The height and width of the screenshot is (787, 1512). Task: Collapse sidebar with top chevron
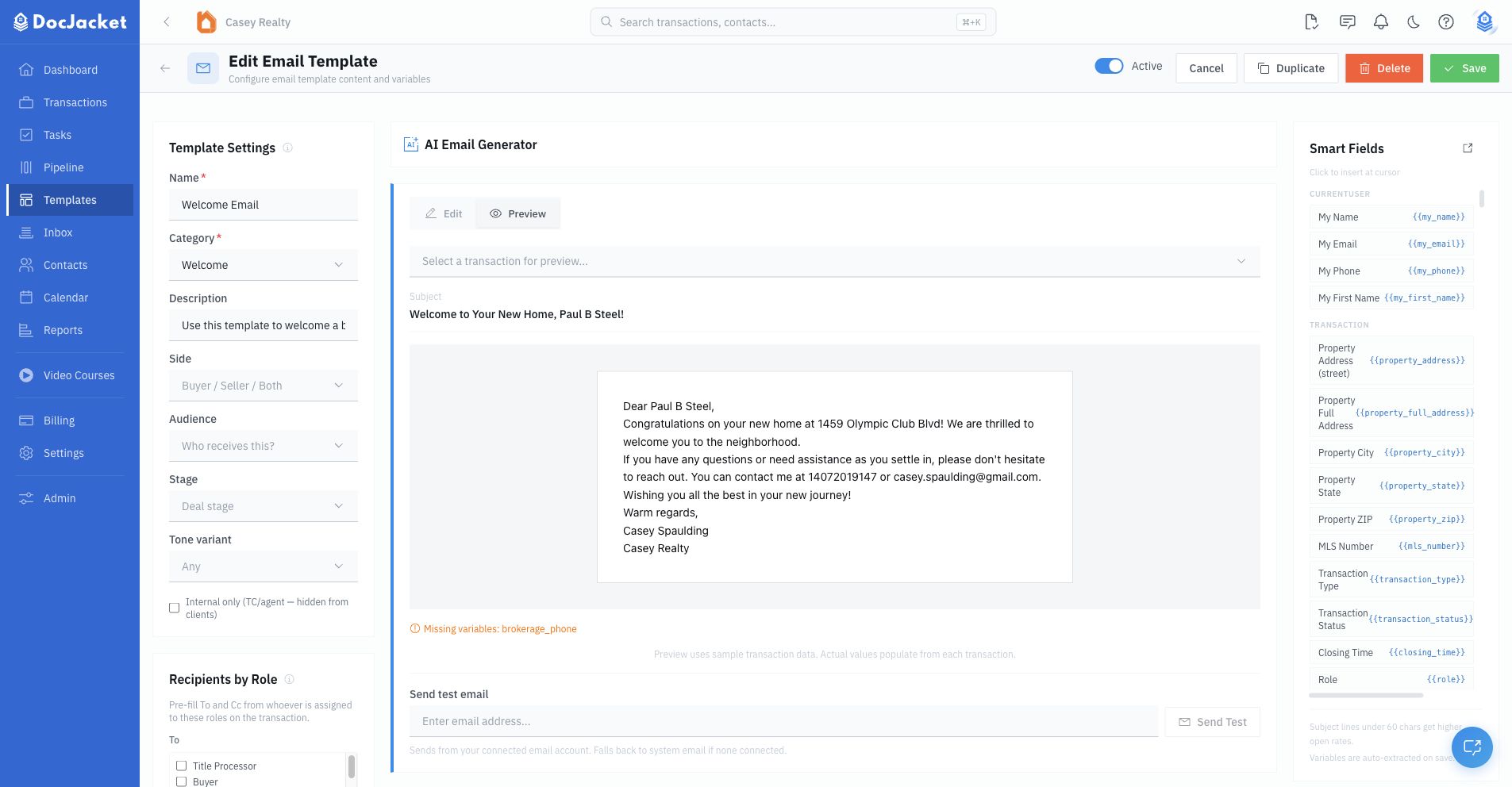(x=167, y=22)
